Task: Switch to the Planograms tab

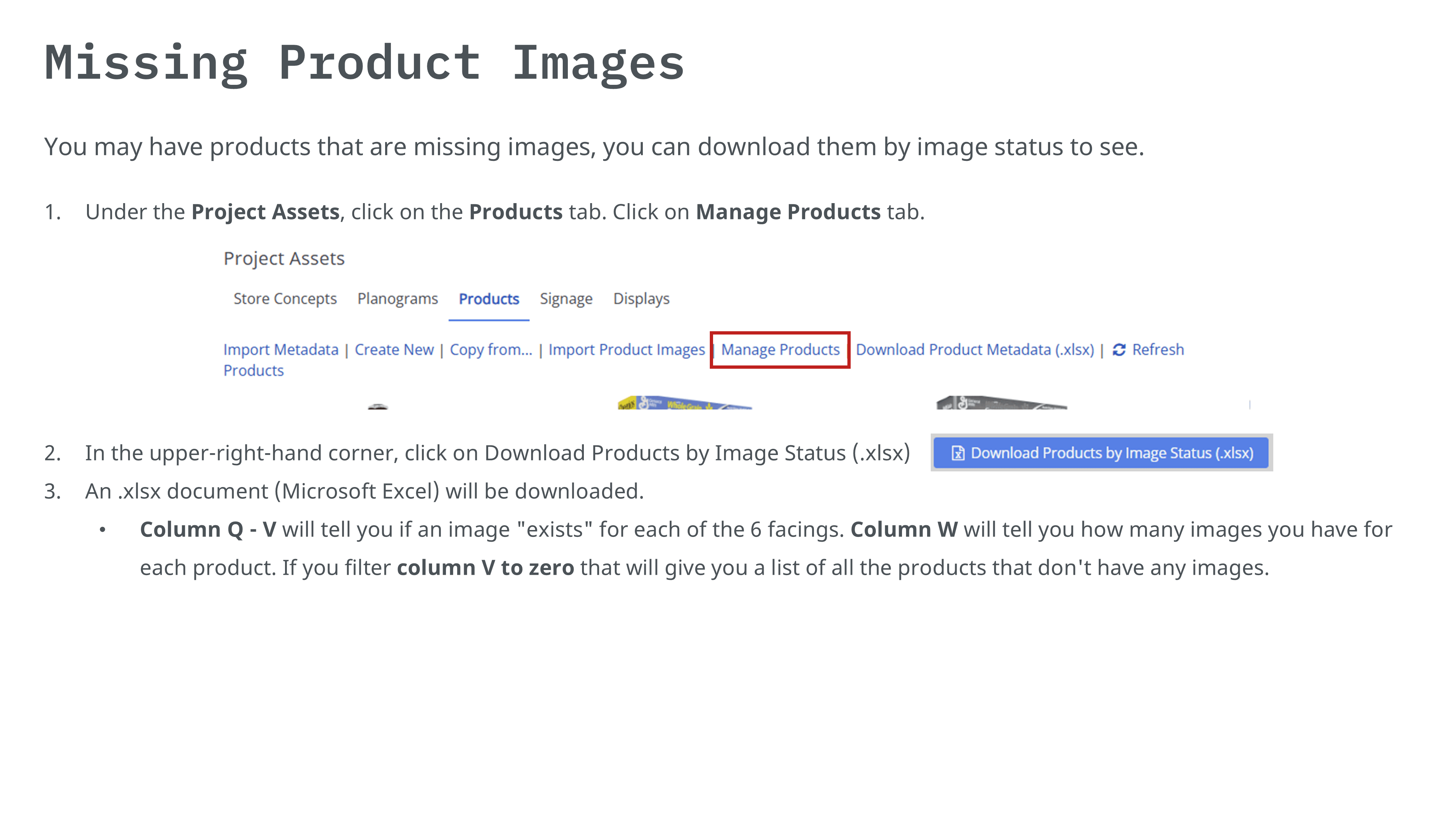Action: coord(397,298)
